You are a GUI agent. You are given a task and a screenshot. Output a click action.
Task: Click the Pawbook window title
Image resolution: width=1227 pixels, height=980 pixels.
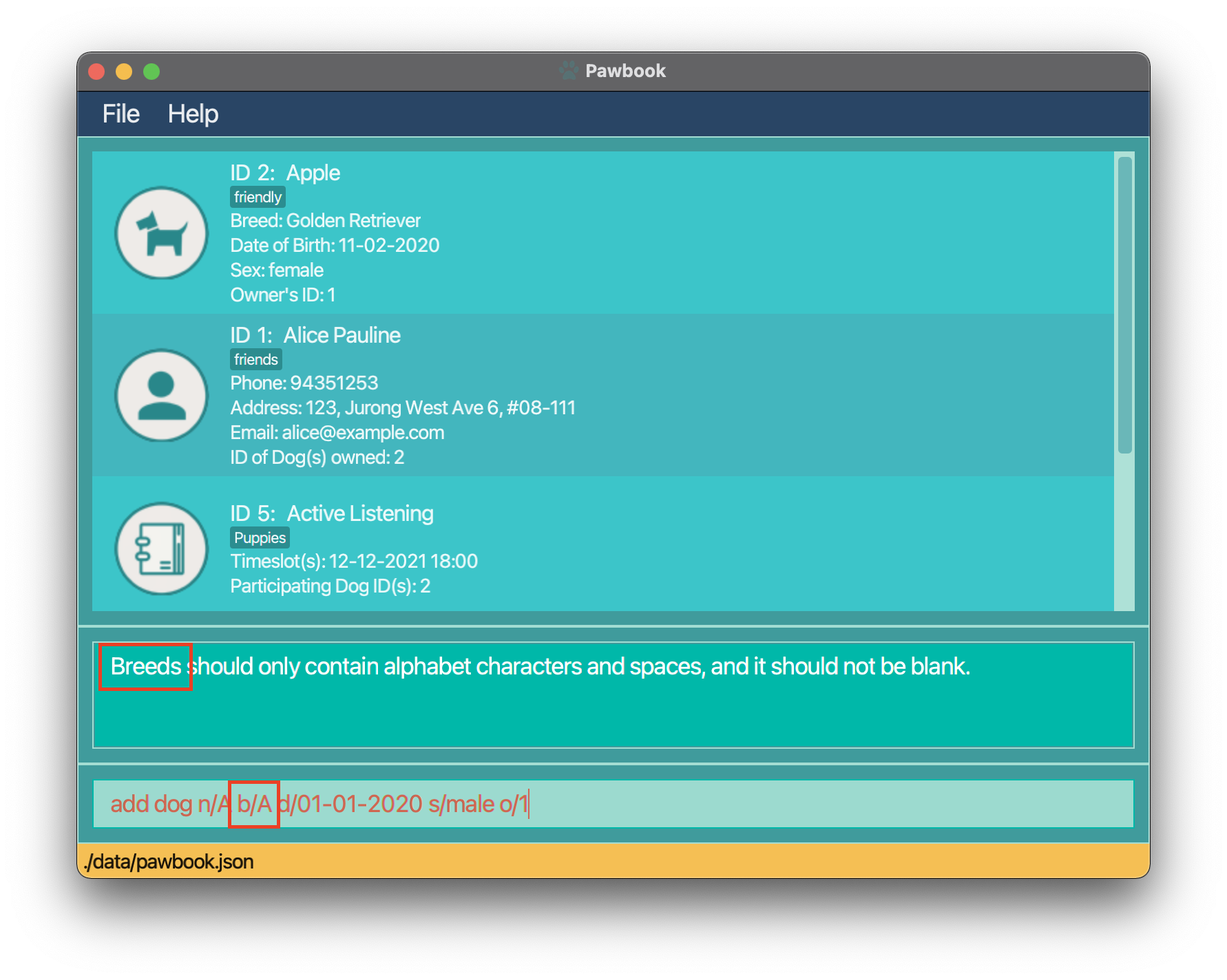pyautogui.click(x=625, y=71)
